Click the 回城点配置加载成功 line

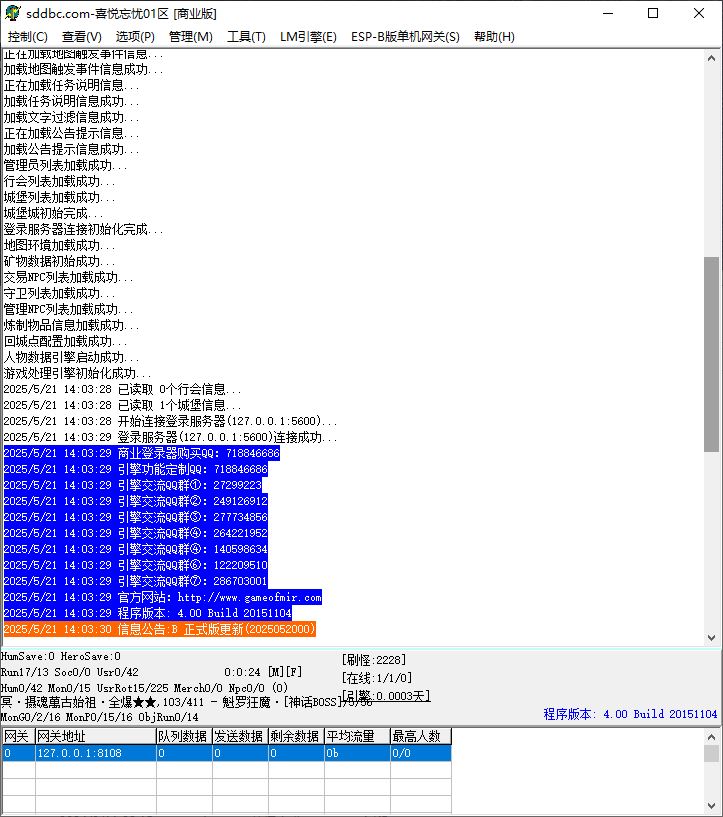pos(65,341)
